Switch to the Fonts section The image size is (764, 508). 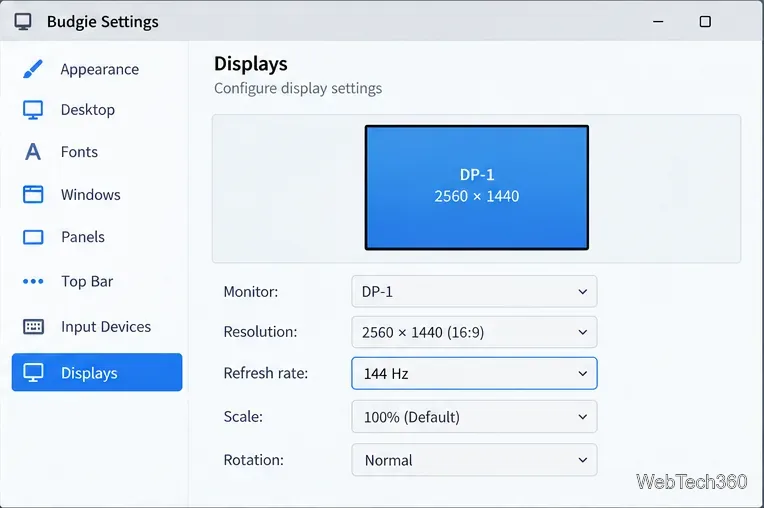(79, 152)
